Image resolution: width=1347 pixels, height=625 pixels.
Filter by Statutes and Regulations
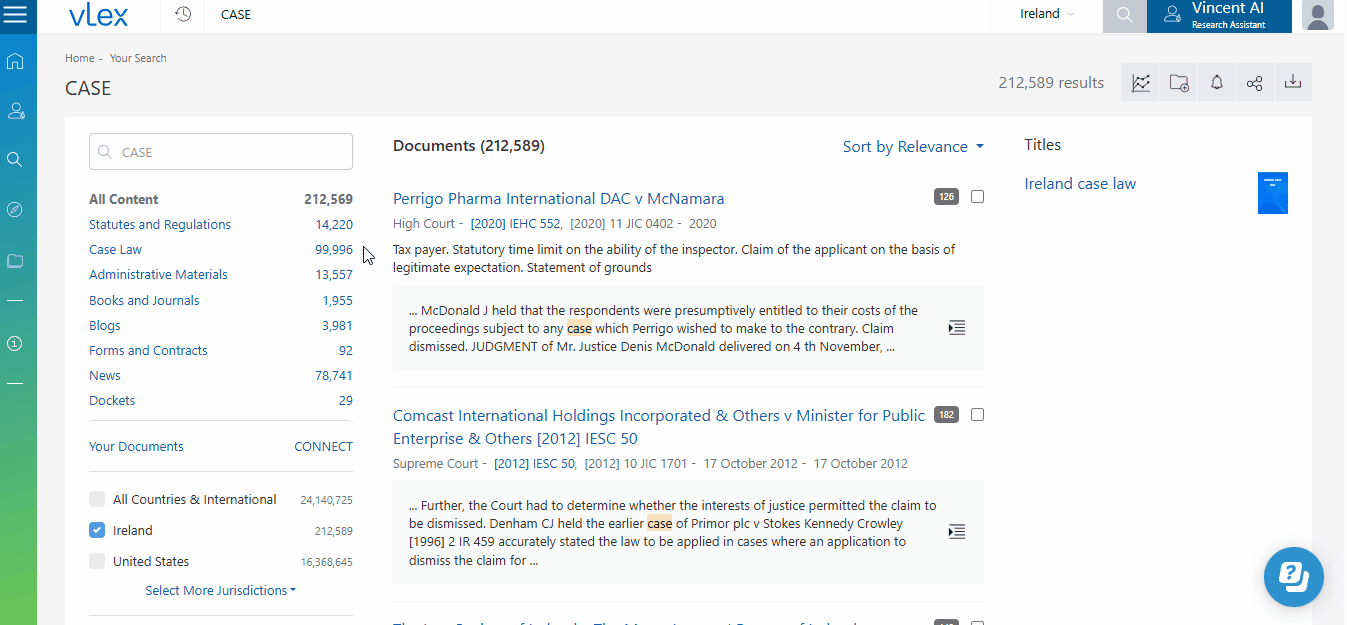pyautogui.click(x=160, y=225)
